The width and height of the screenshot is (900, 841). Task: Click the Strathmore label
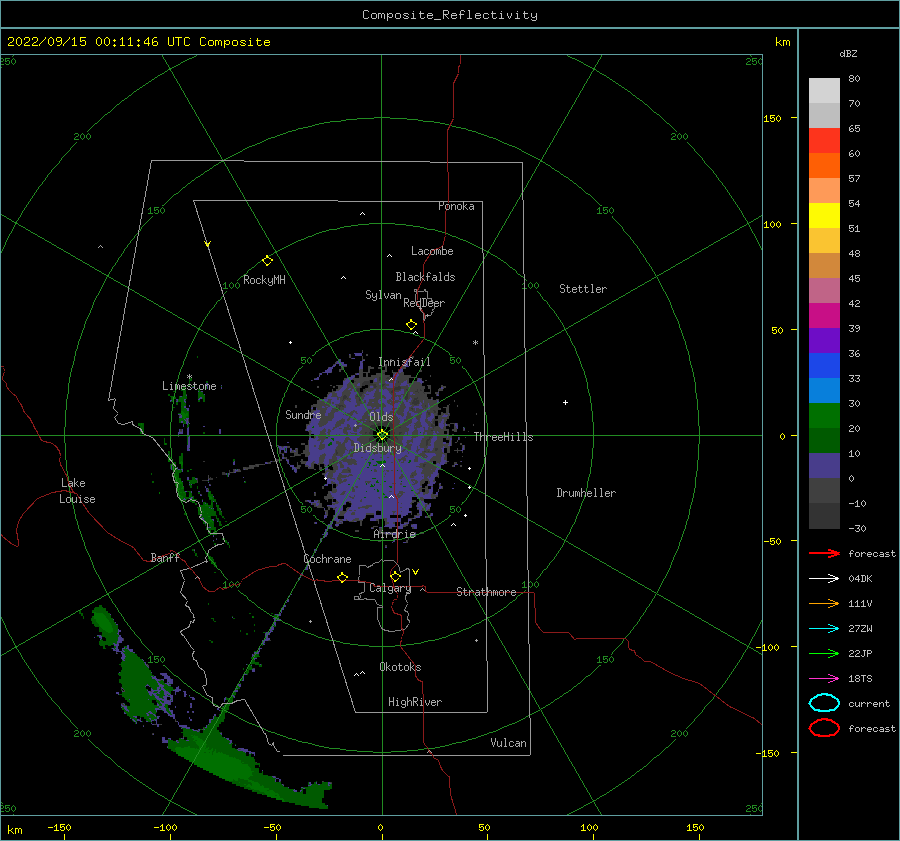click(486, 592)
